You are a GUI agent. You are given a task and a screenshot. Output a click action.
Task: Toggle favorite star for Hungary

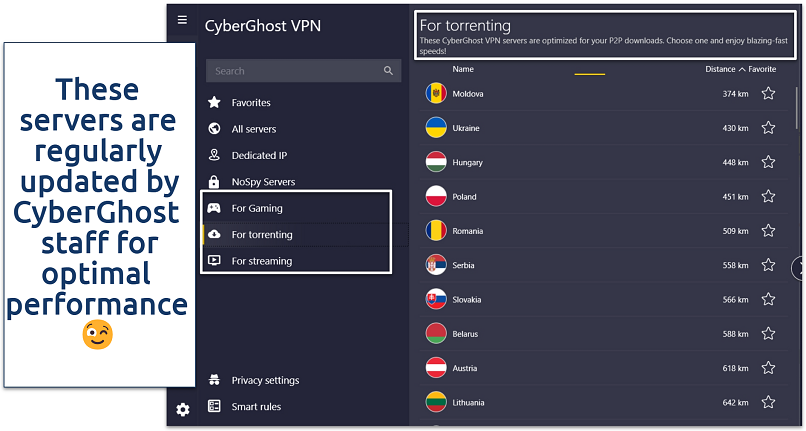[768, 162]
